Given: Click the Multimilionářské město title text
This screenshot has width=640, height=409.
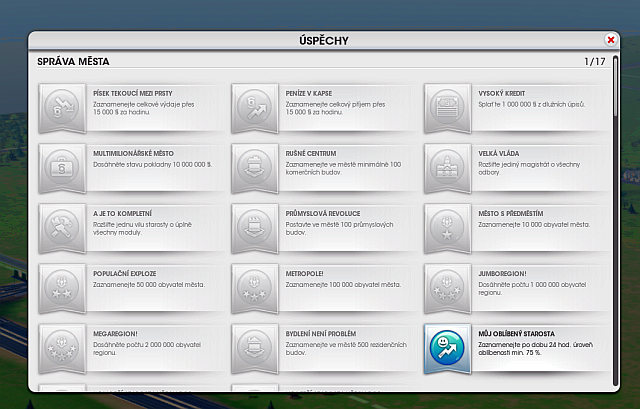Looking at the screenshot, I should (133, 153).
